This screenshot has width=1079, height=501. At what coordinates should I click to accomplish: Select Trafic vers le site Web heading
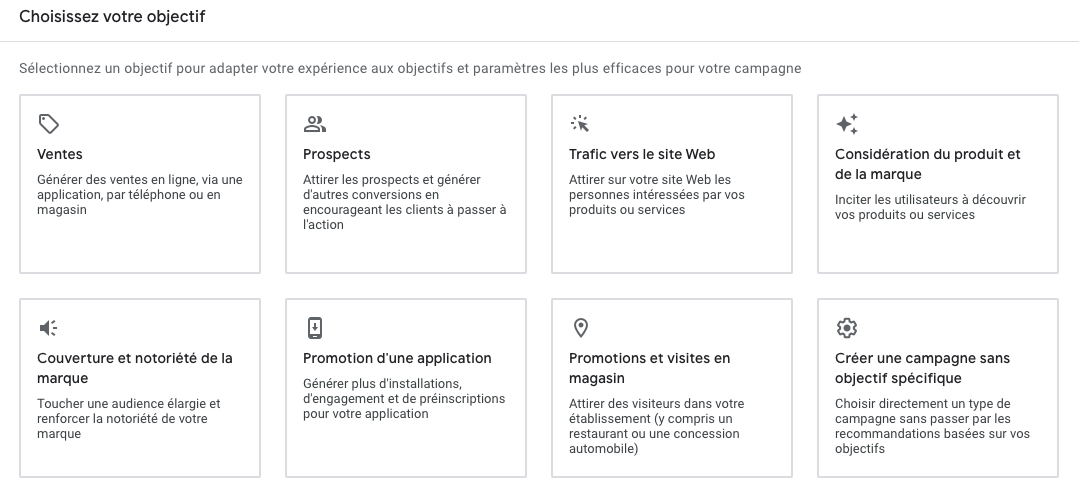click(642, 154)
